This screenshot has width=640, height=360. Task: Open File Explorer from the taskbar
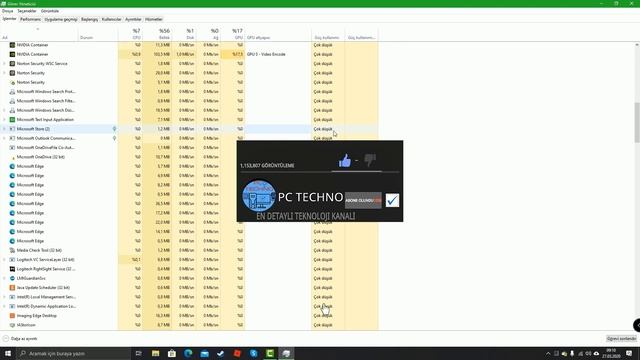click(x=156, y=353)
